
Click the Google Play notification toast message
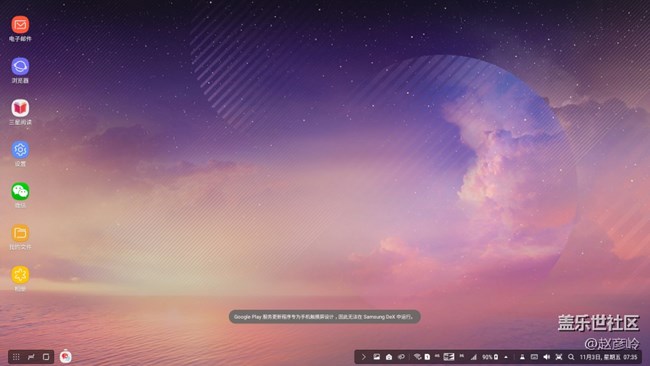click(325, 317)
